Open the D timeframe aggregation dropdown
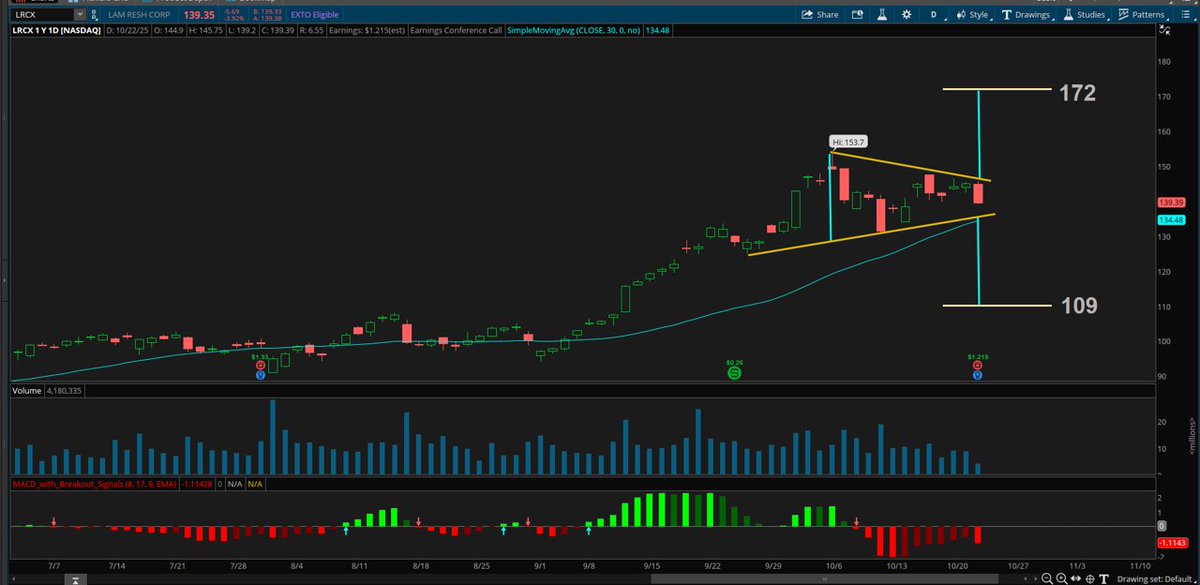The image size is (1200, 585). tap(935, 15)
